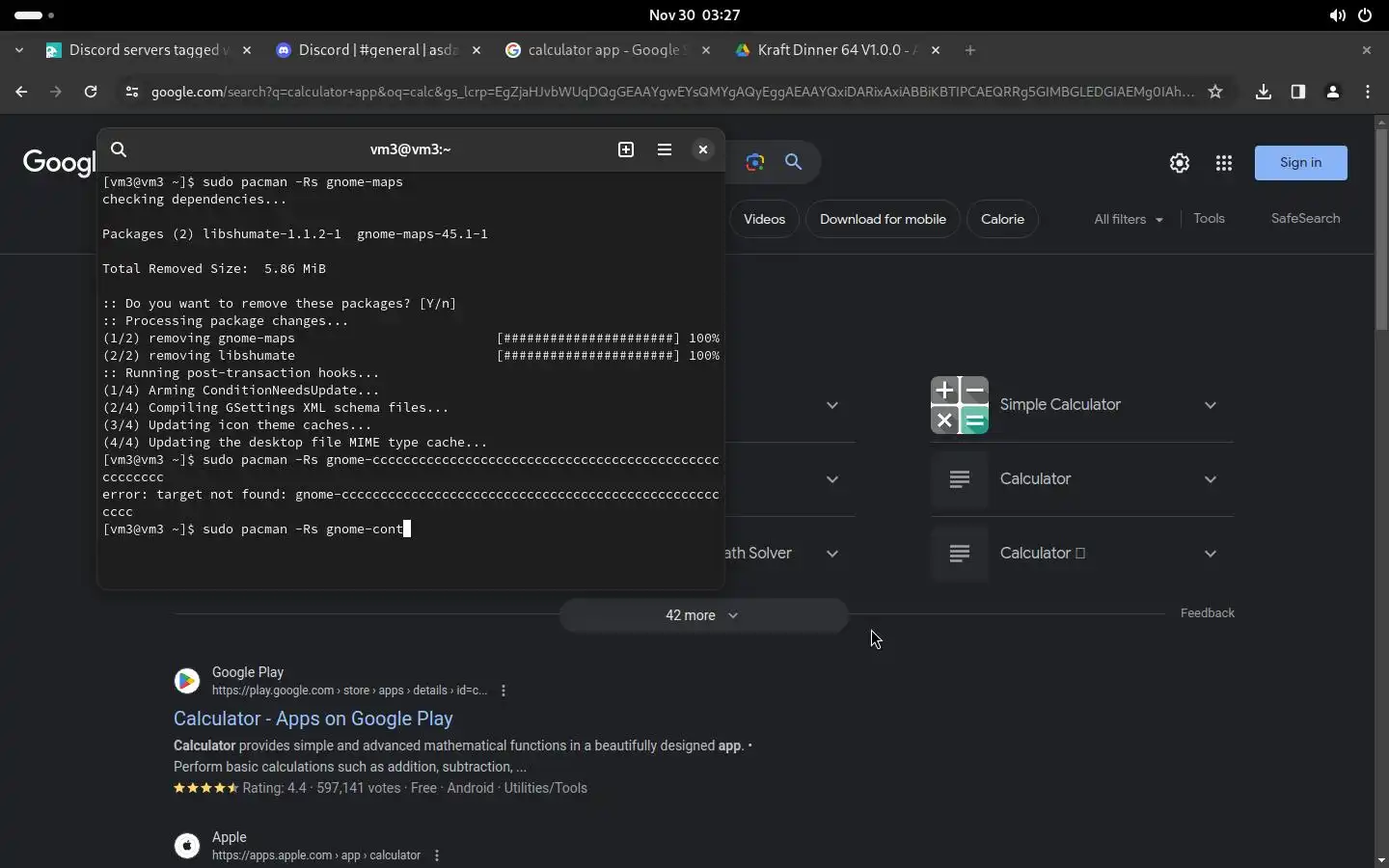Select the Calorie filter chip

pos(1002,219)
